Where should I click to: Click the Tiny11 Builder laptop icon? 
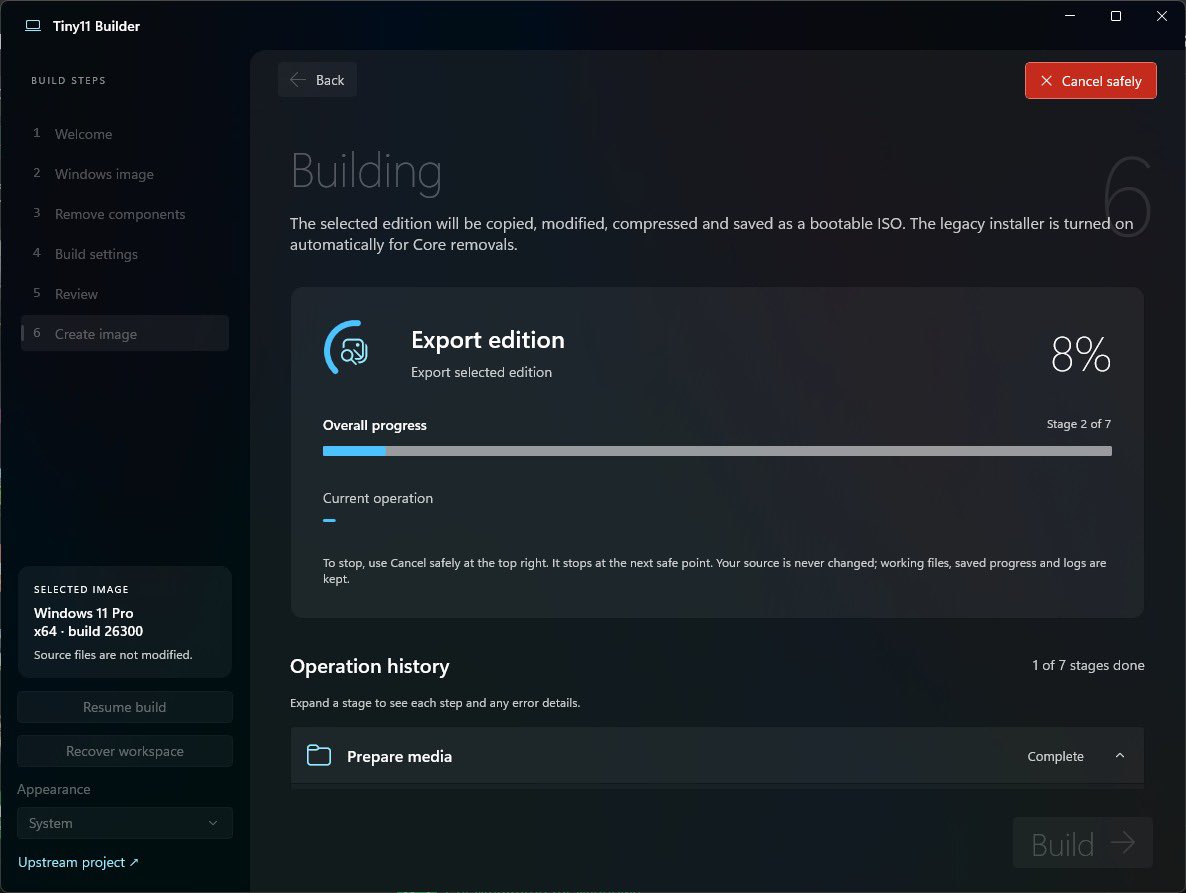pos(33,26)
